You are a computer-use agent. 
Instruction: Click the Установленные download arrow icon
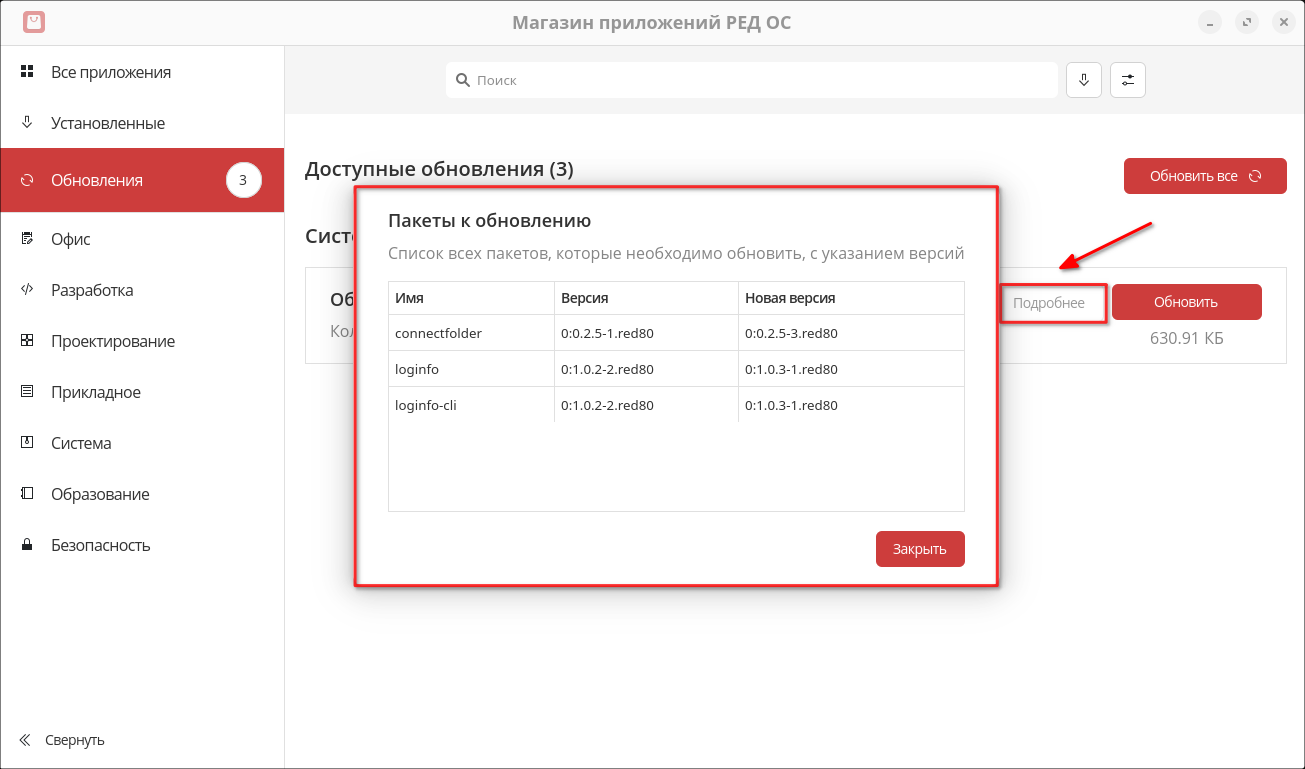[27, 123]
